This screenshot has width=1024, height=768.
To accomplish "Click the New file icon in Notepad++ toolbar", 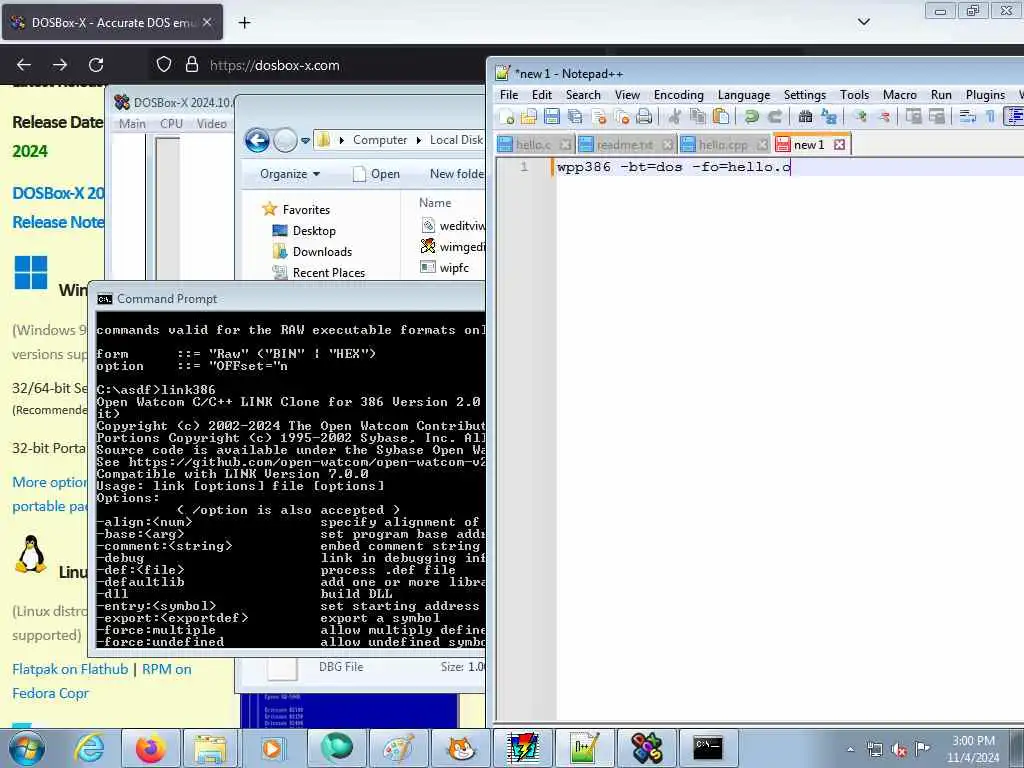I will (x=507, y=117).
